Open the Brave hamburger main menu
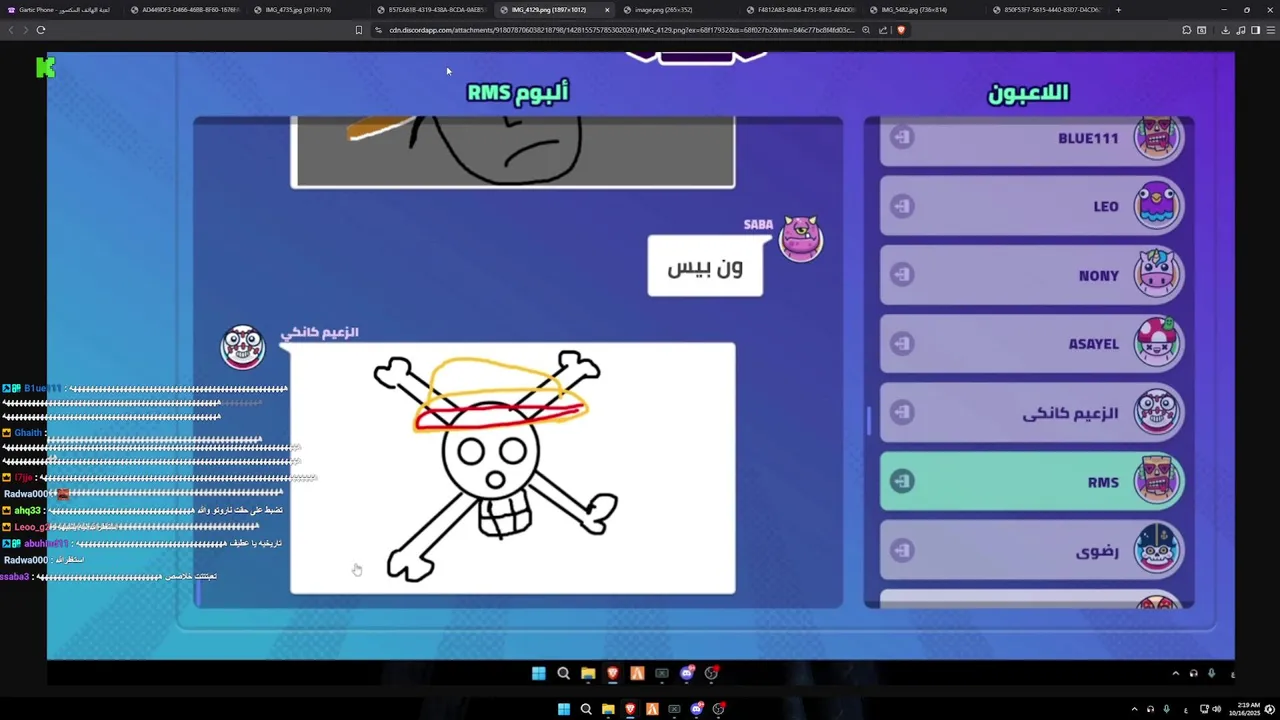Screen dimensions: 1280x720 [1271, 30]
